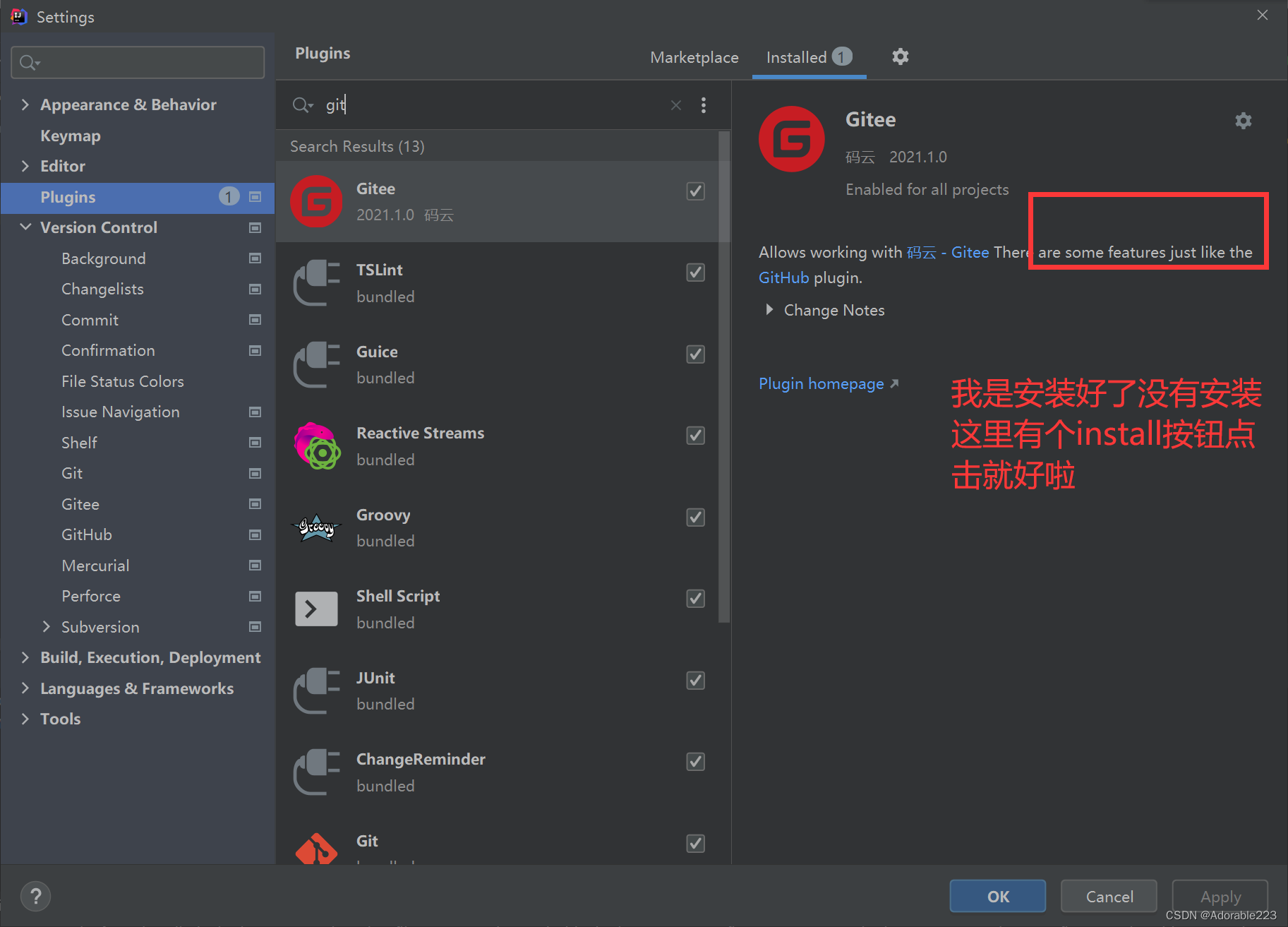Open plugin search options three-dot menu
This screenshot has height=927, width=1288.
703,105
